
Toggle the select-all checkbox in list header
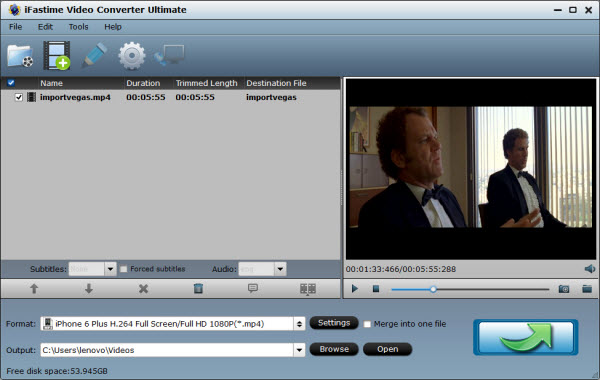[11, 83]
